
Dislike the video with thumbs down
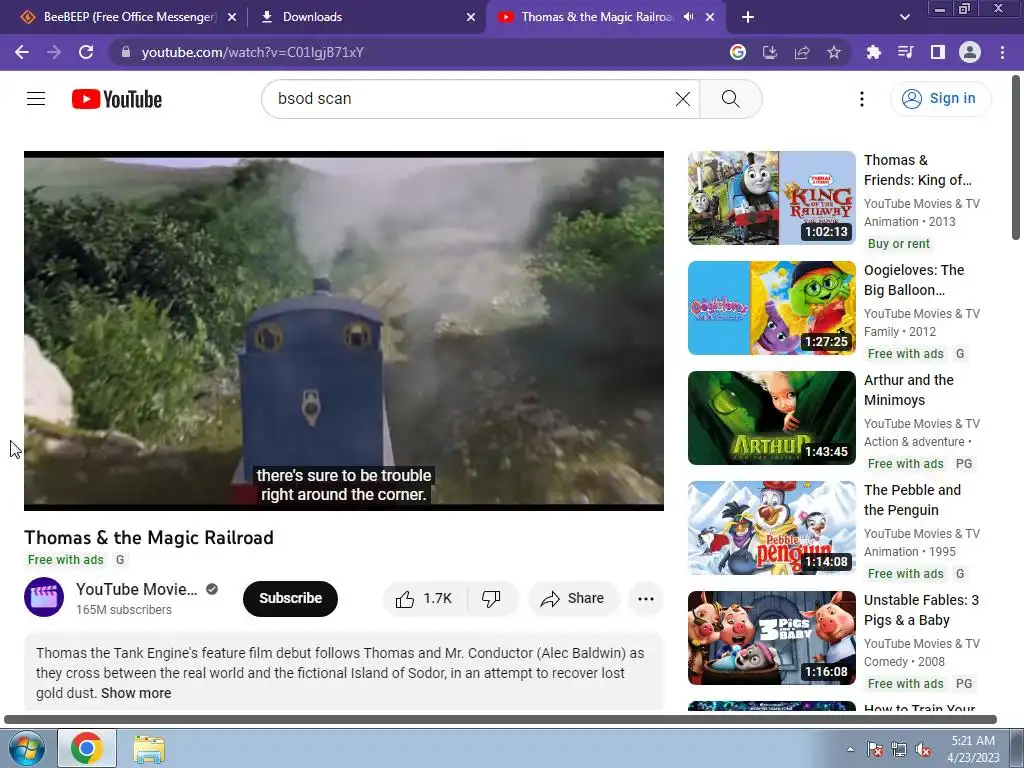pos(491,598)
